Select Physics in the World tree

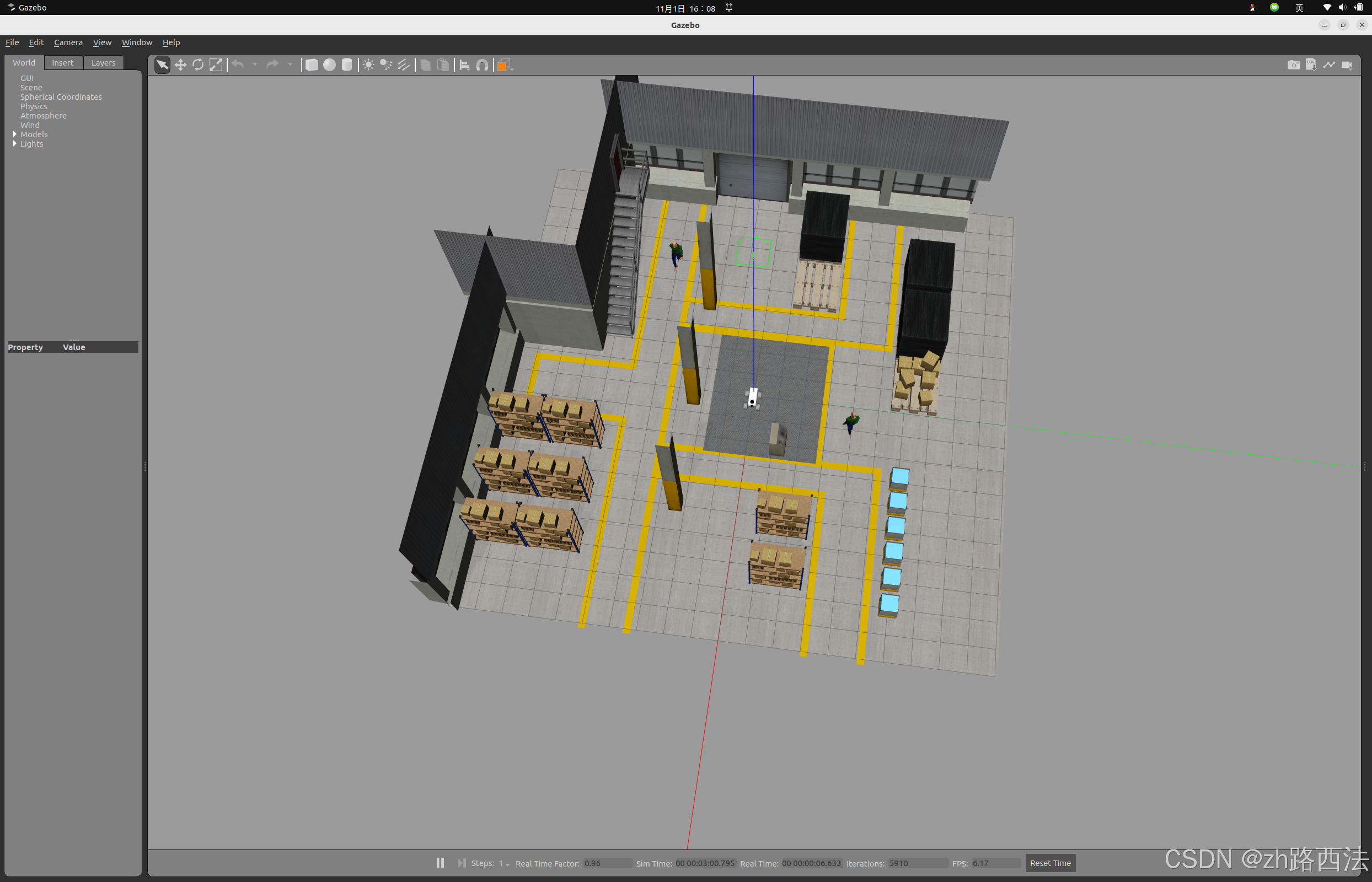pyautogui.click(x=34, y=106)
